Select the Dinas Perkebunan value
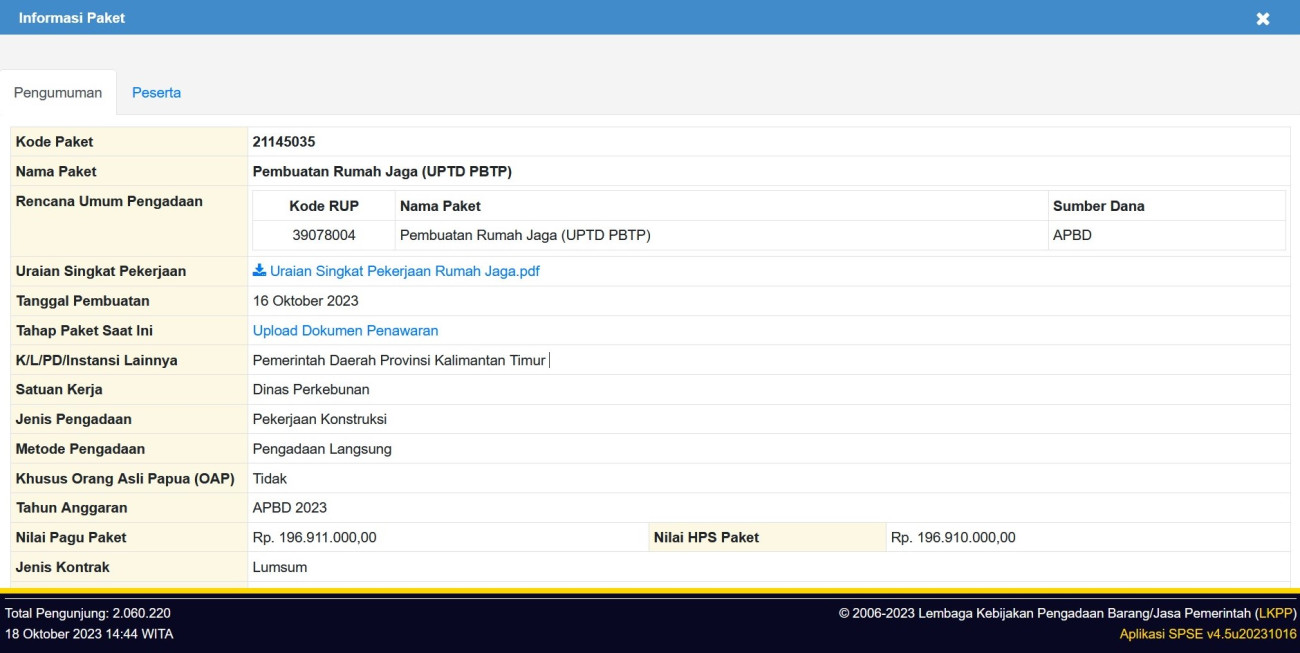 311,390
